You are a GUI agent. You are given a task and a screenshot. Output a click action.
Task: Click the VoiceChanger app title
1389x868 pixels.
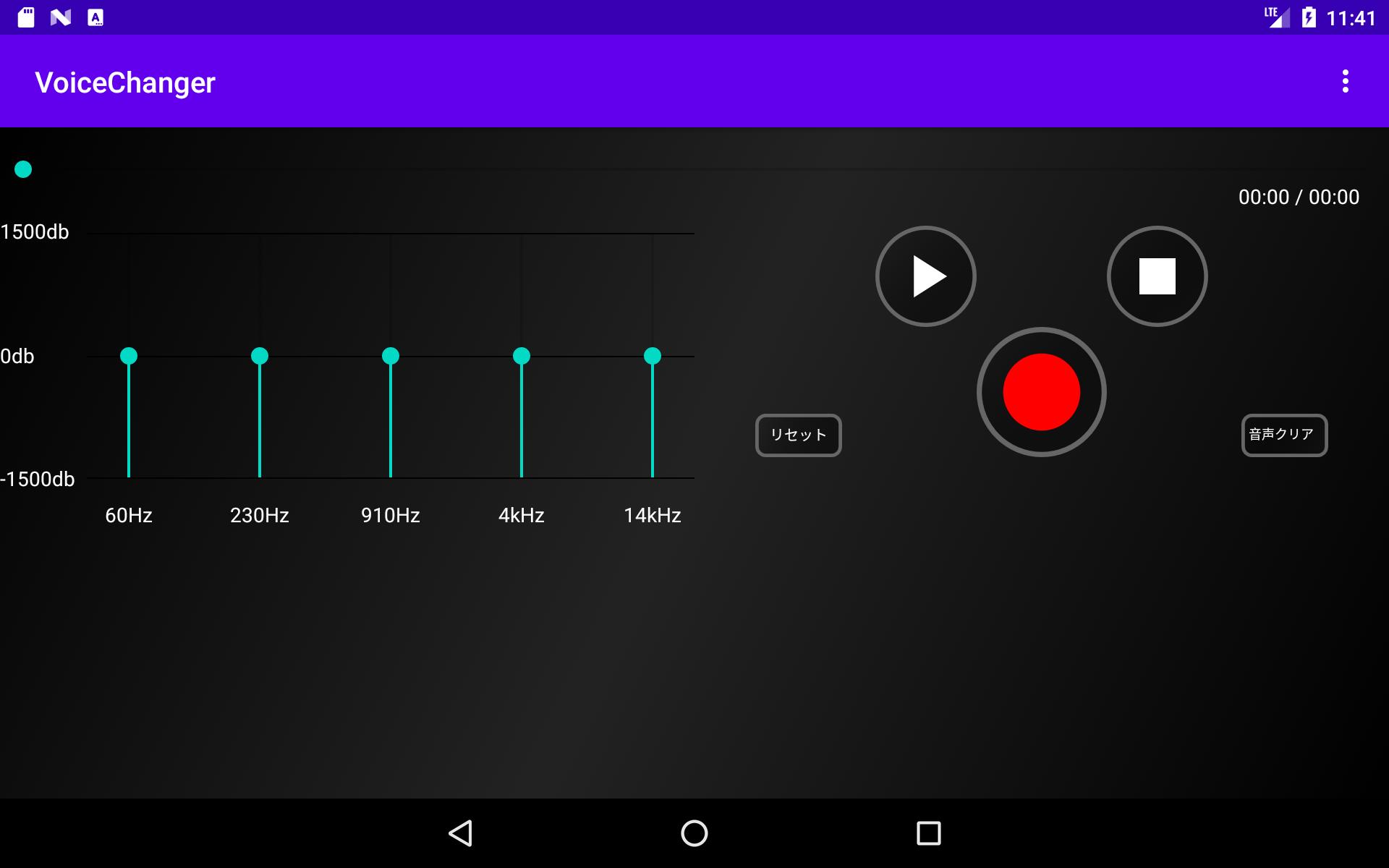pyautogui.click(x=125, y=82)
